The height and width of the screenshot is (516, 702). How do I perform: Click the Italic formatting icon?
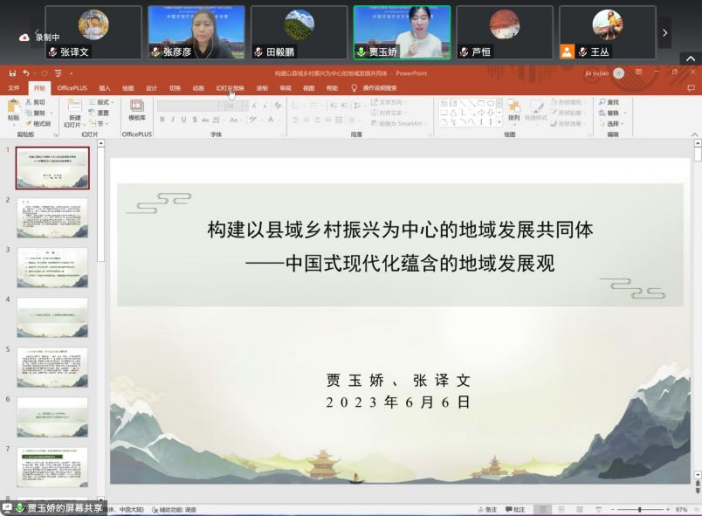173,120
